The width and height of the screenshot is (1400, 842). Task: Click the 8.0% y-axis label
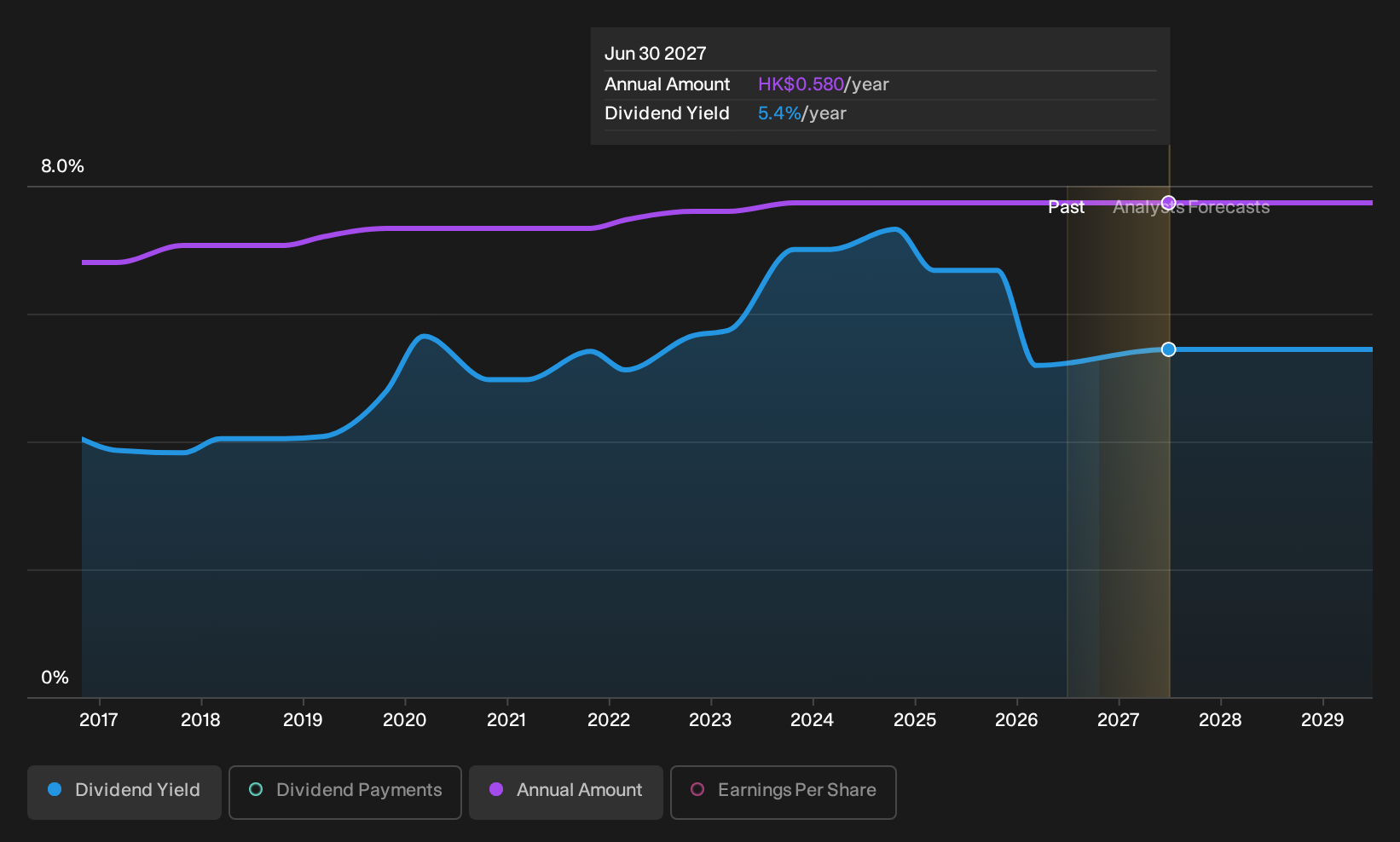pyautogui.click(x=62, y=166)
